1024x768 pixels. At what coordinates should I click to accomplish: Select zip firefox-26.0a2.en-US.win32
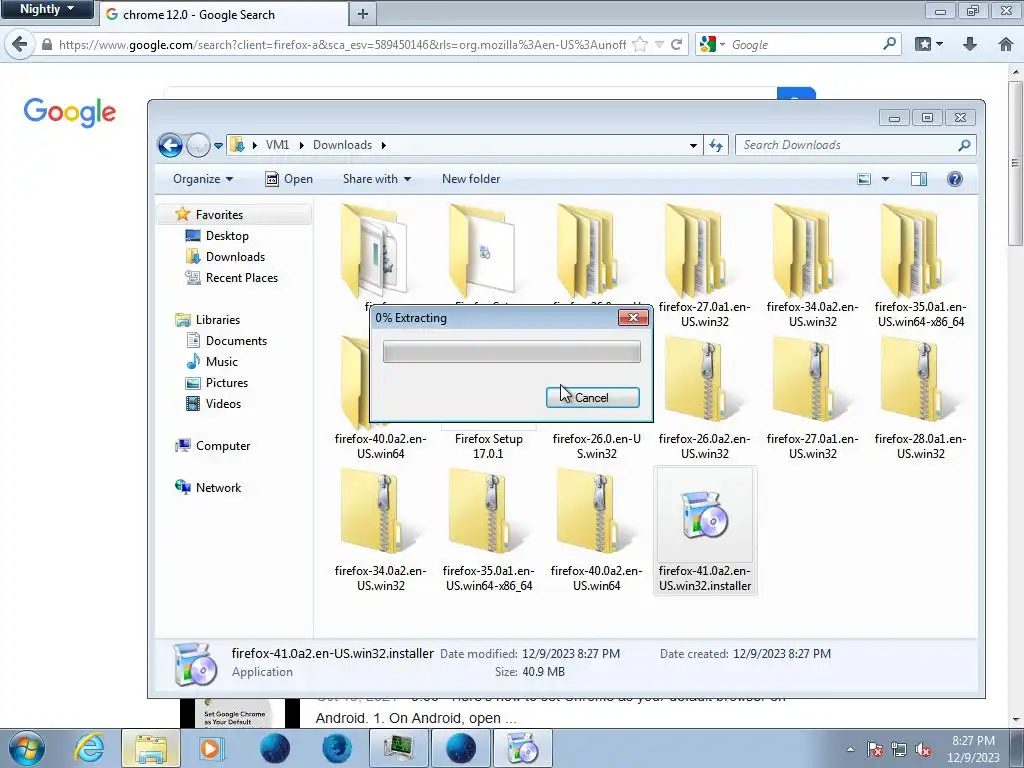coord(705,398)
